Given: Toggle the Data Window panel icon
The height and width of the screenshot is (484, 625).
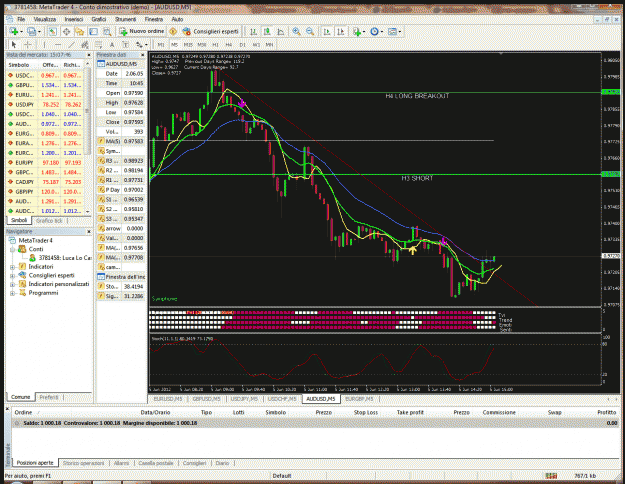Looking at the screenshot, I should tap(66, 31).
